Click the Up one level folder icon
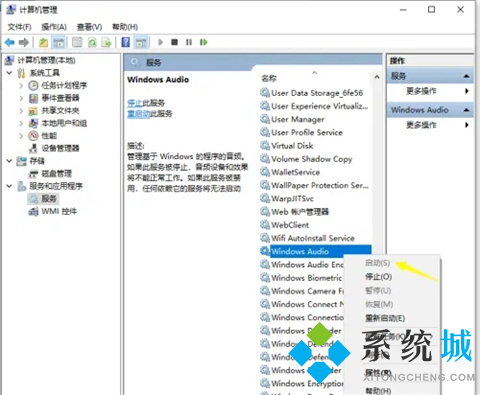480x395 pixels. [x=43, y=42]
